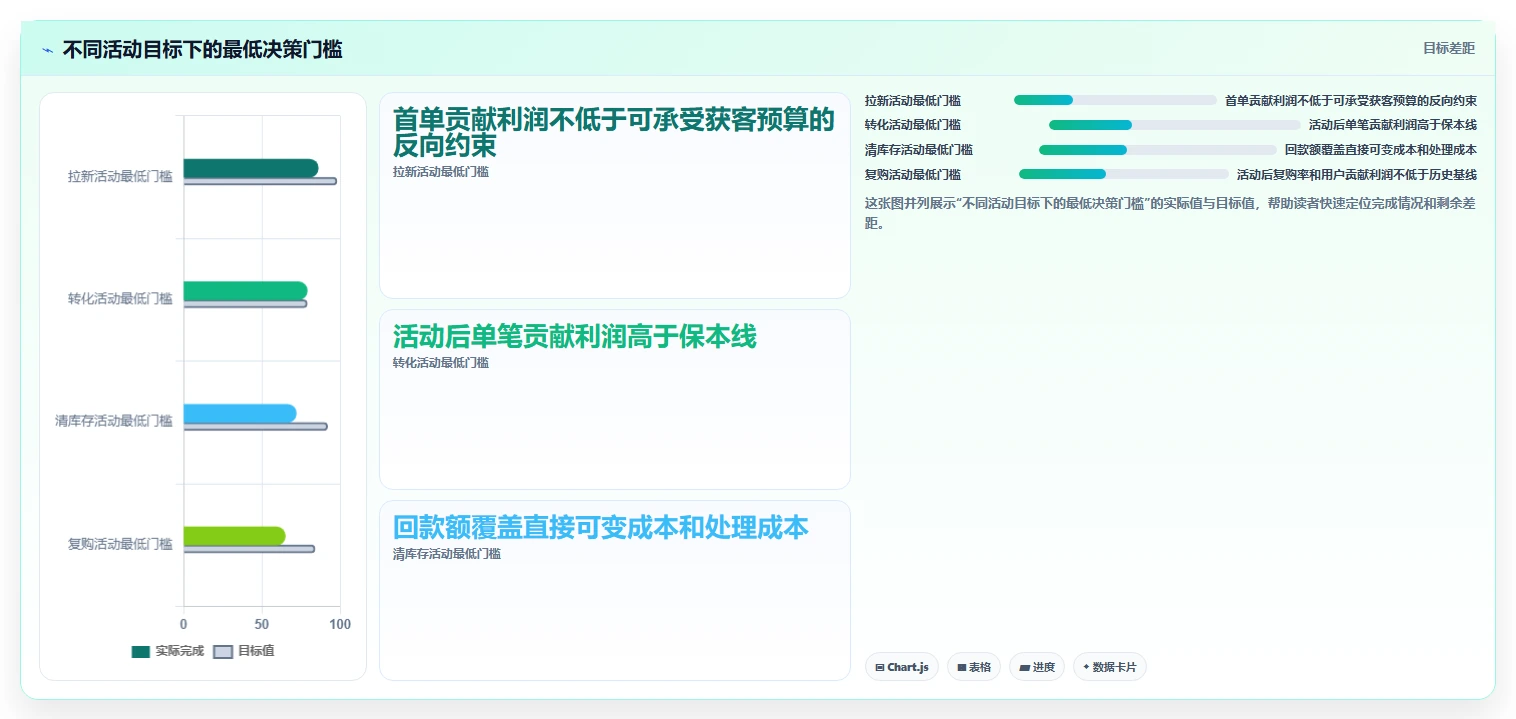Click the panel title 不同活动目标下的最低决策门槛
This screenshot has height=719, width=1516.
(x=203, y=50)
